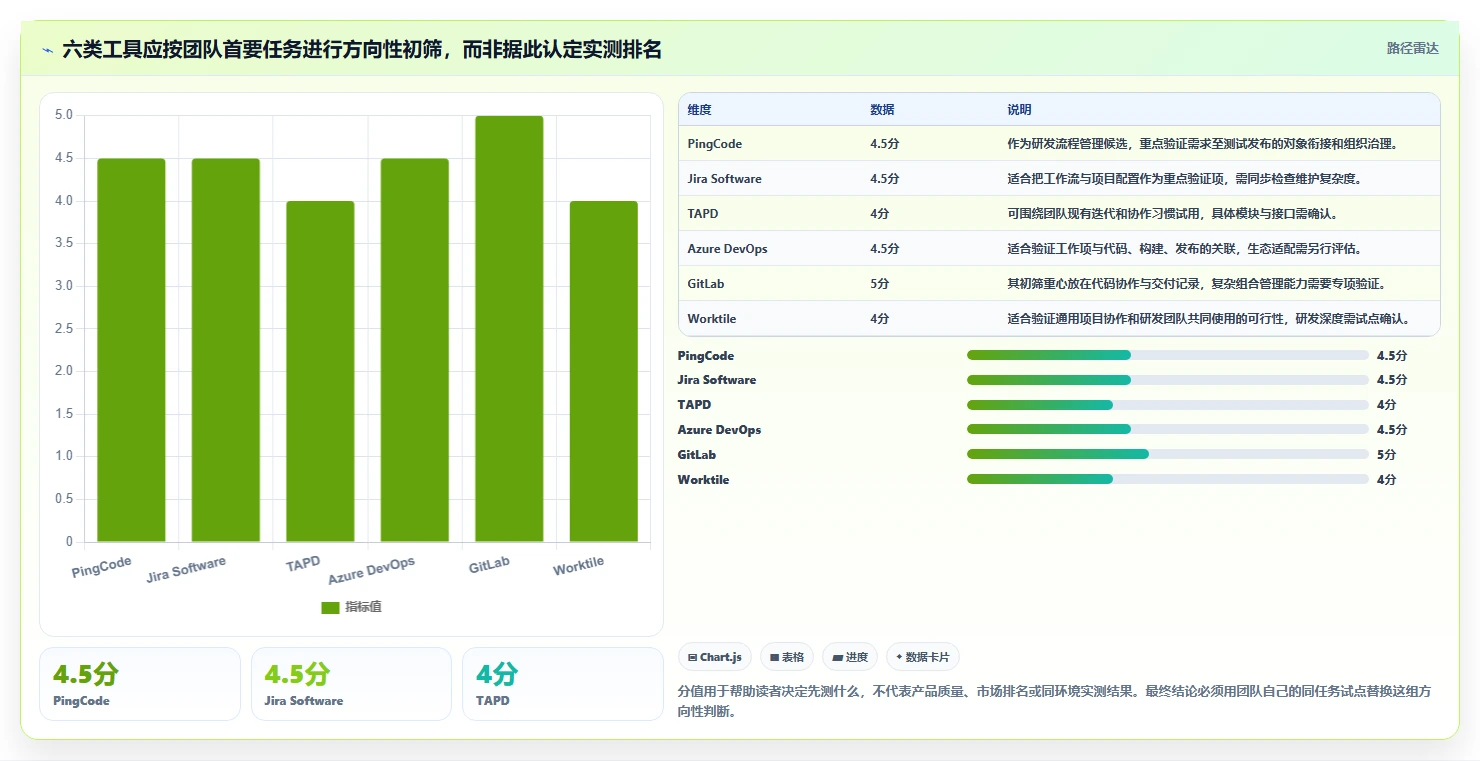Click the Jira Software x-axis label
The height and width of the screenshot is (761, 1480).
click(x=186, y=569)
